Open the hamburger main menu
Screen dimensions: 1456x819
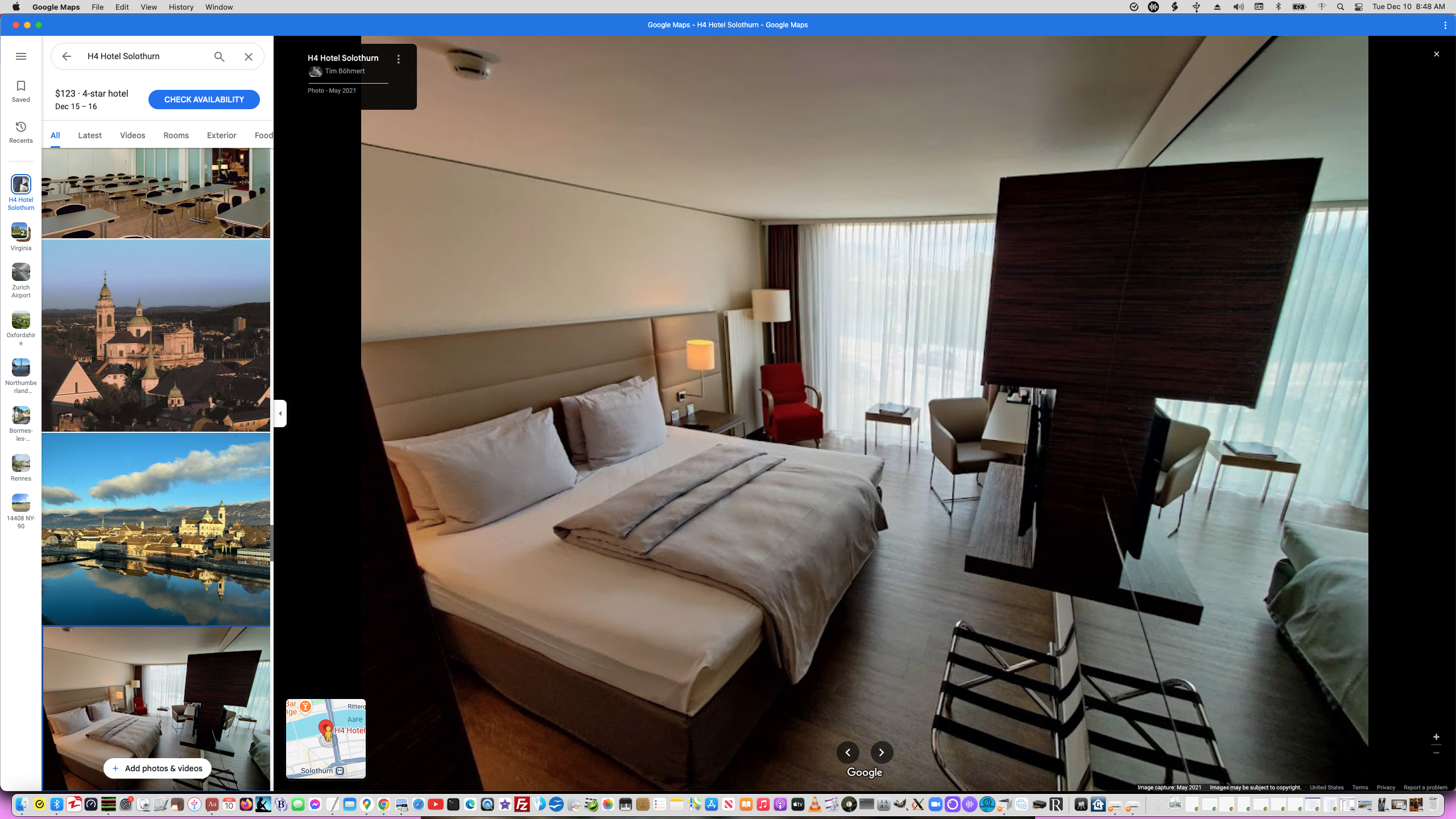tap(21, 56)
